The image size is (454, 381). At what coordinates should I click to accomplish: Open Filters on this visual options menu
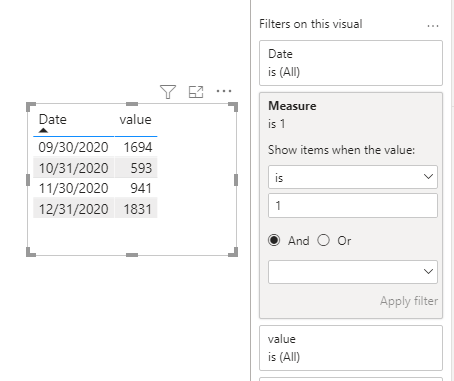click(x=433, y=26)
